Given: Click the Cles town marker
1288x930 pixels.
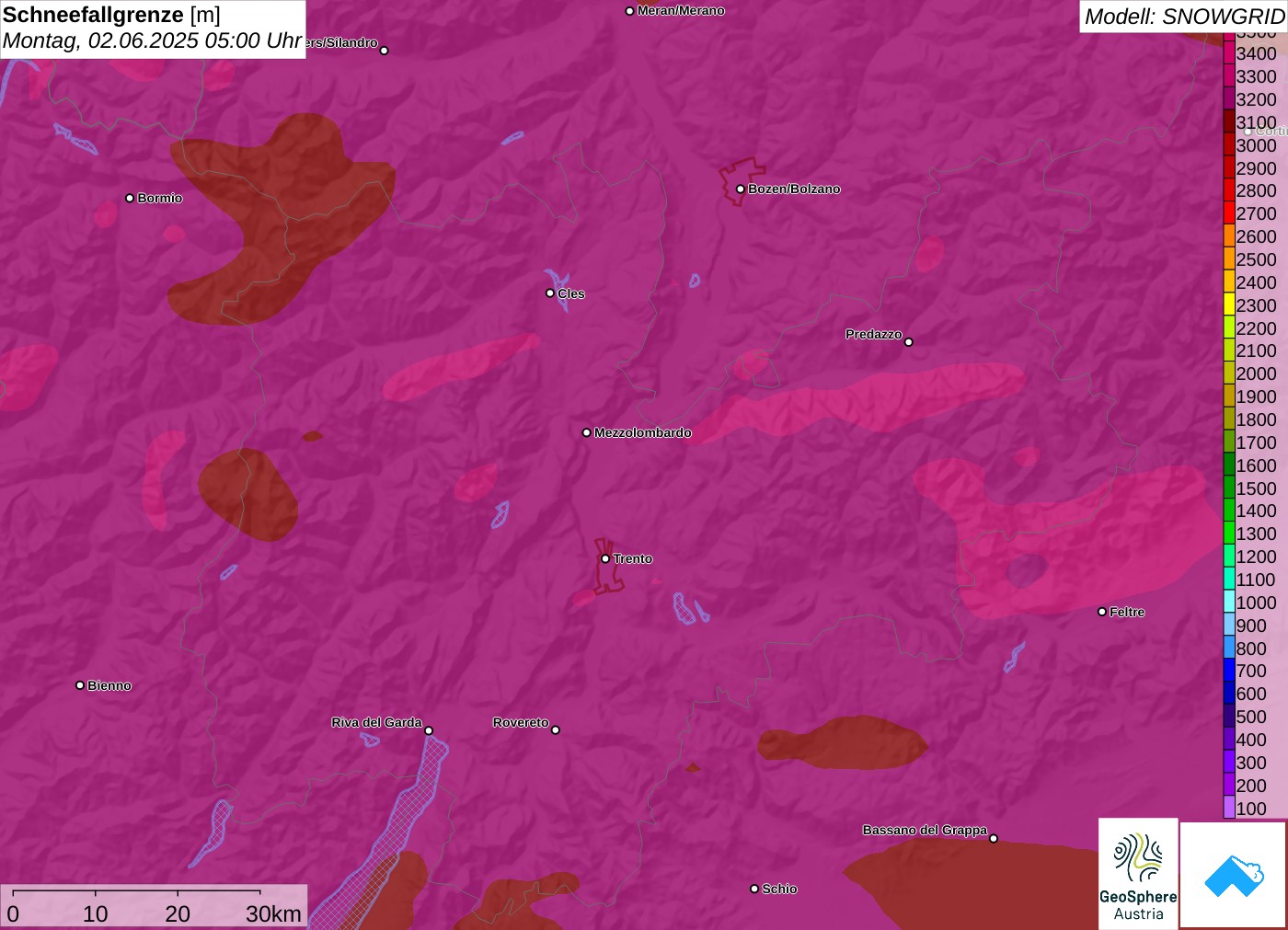Looking at the screenshot, I should (x=550, y=293).
